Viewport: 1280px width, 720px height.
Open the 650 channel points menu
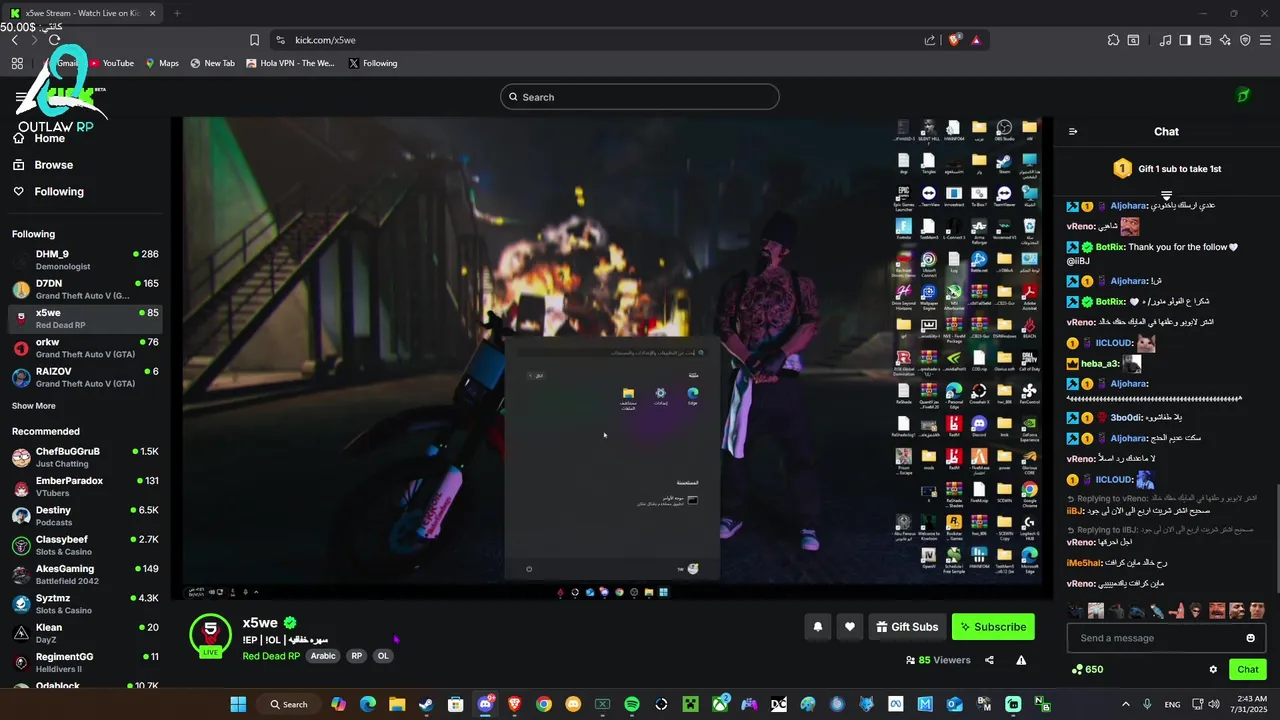coord(1088,670)
